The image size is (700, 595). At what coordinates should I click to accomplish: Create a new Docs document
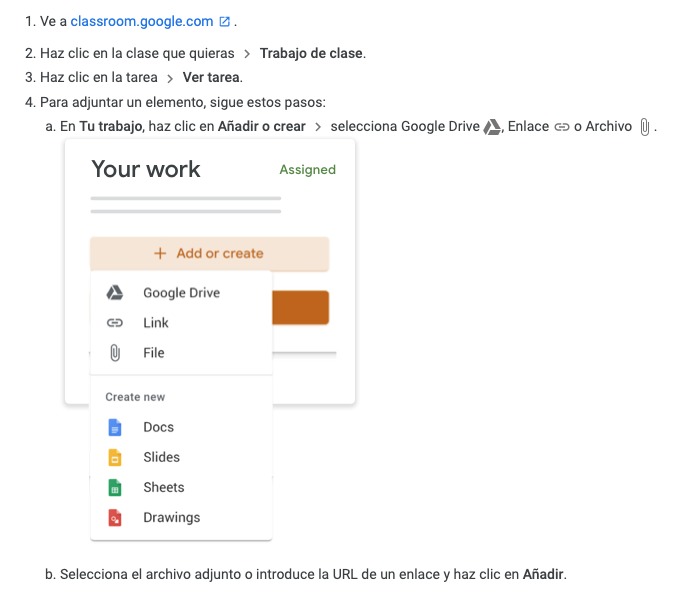(x=181, y=427)
